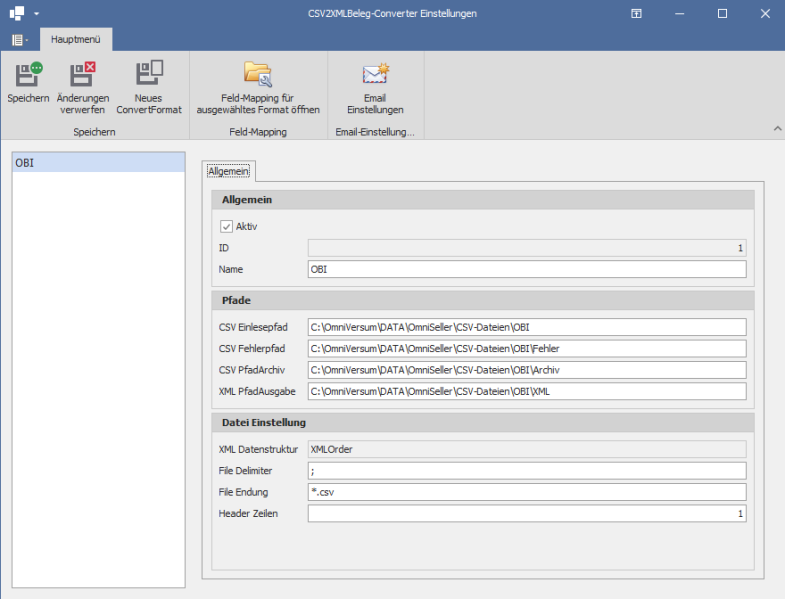
Task: Click the Name input field
Action: (x=526, y=269)
